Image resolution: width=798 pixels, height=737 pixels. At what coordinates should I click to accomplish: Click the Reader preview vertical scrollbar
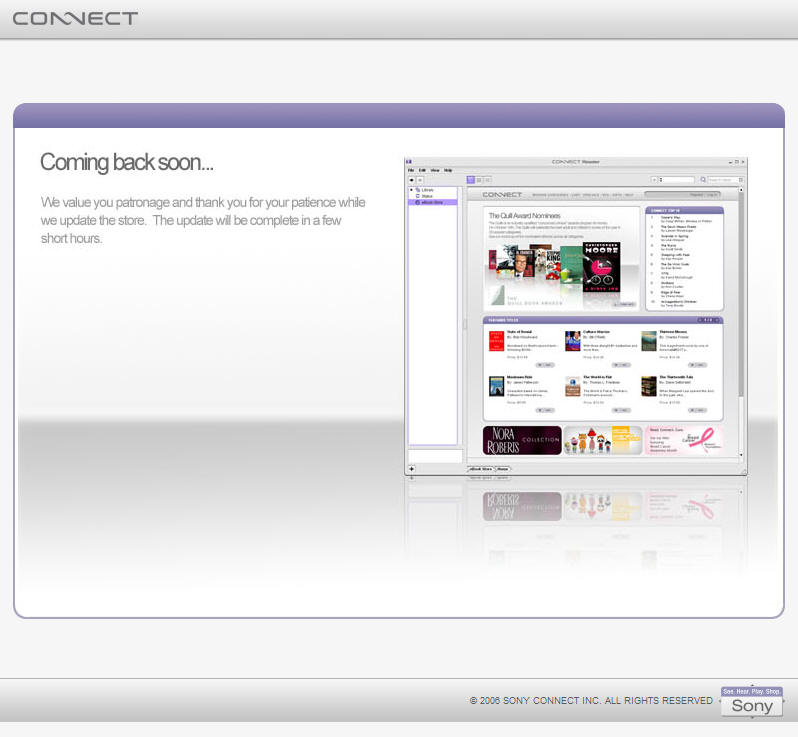tap(741, 322)
